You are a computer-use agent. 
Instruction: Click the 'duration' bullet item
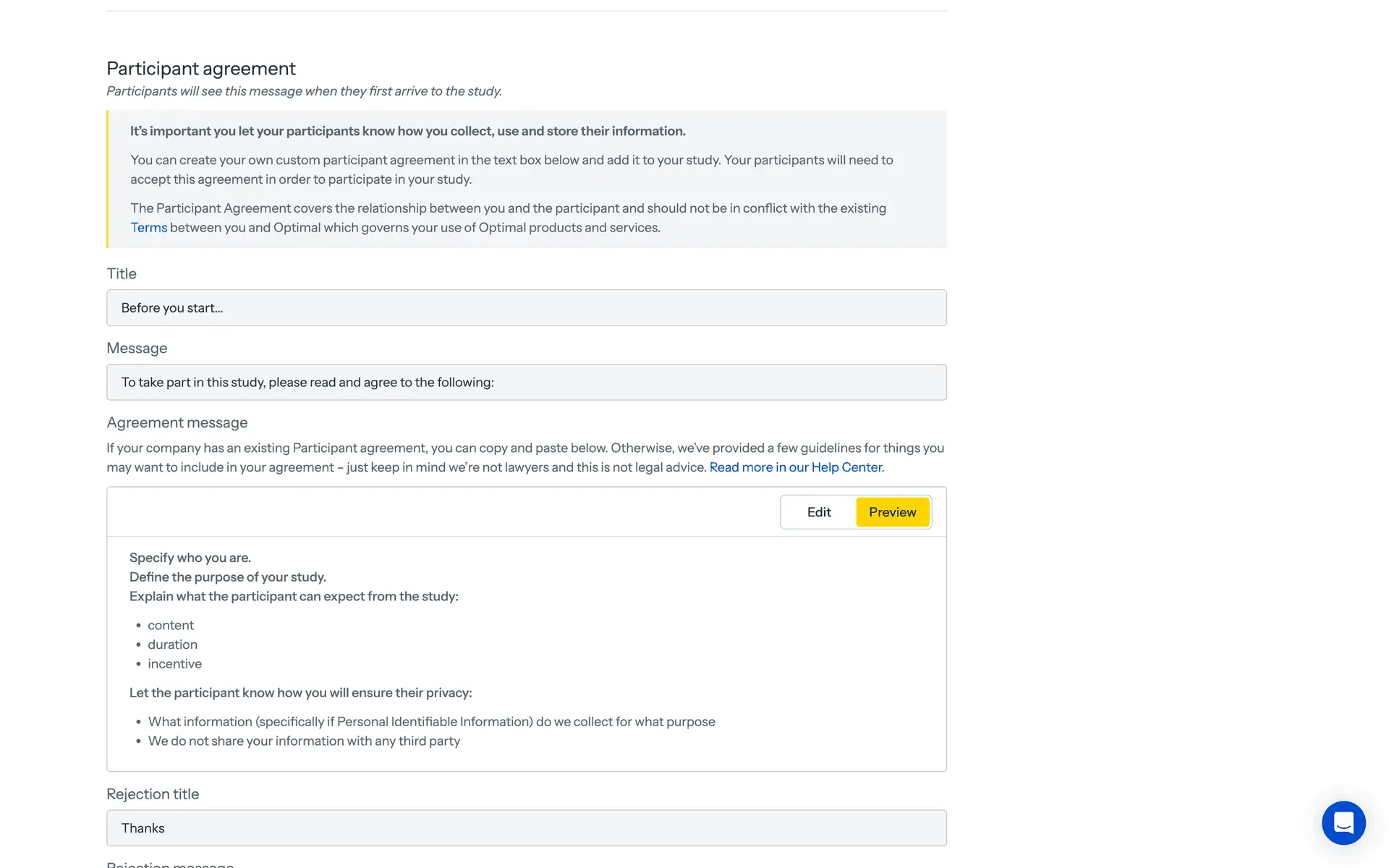(x=172, y=644)
